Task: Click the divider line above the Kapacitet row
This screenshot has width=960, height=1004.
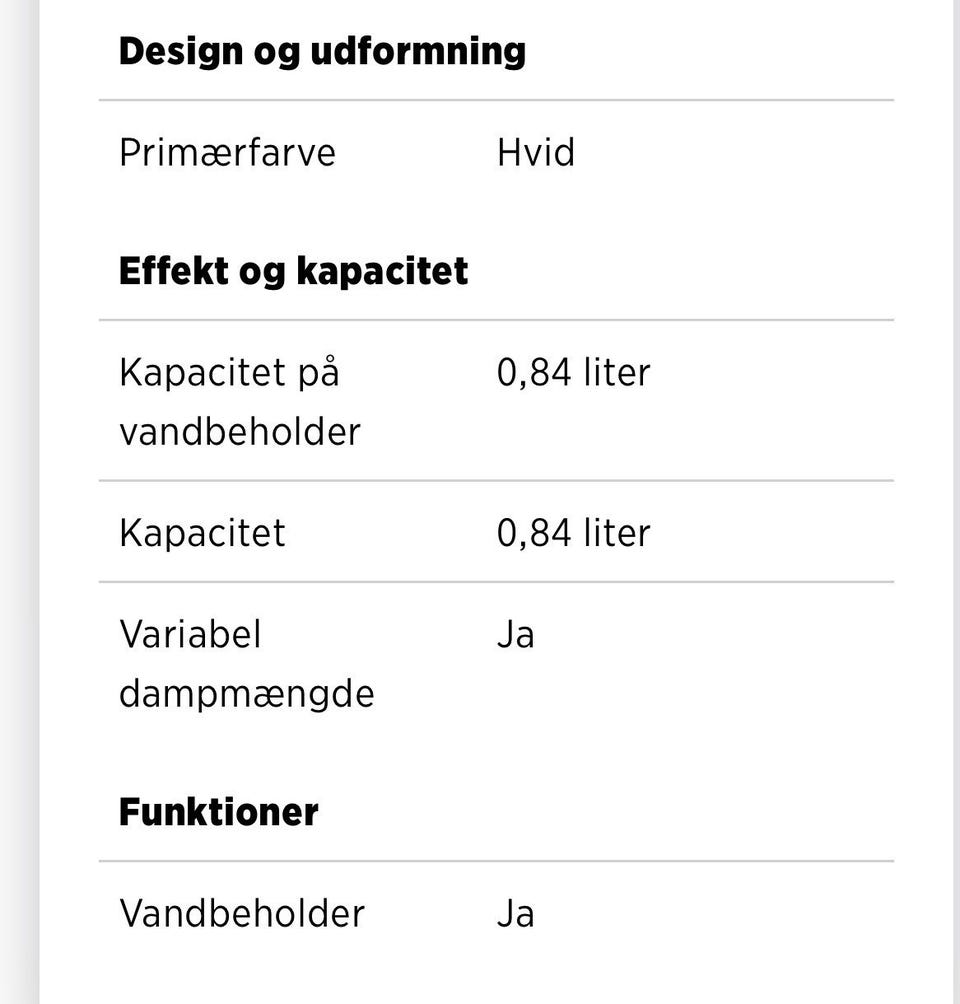Action: point(496,480)
